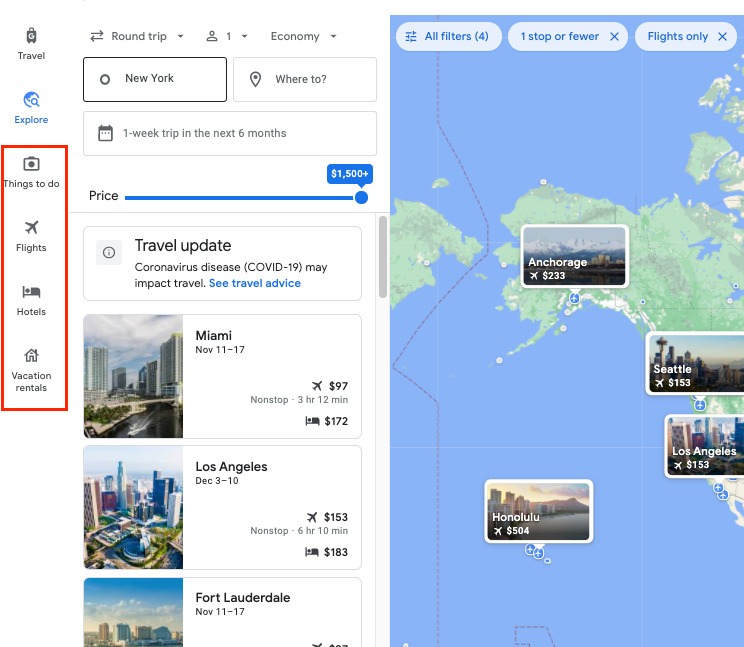The image size is (744, 647).
Task: Click the calendar icon in date field
Action: point(105,133)
